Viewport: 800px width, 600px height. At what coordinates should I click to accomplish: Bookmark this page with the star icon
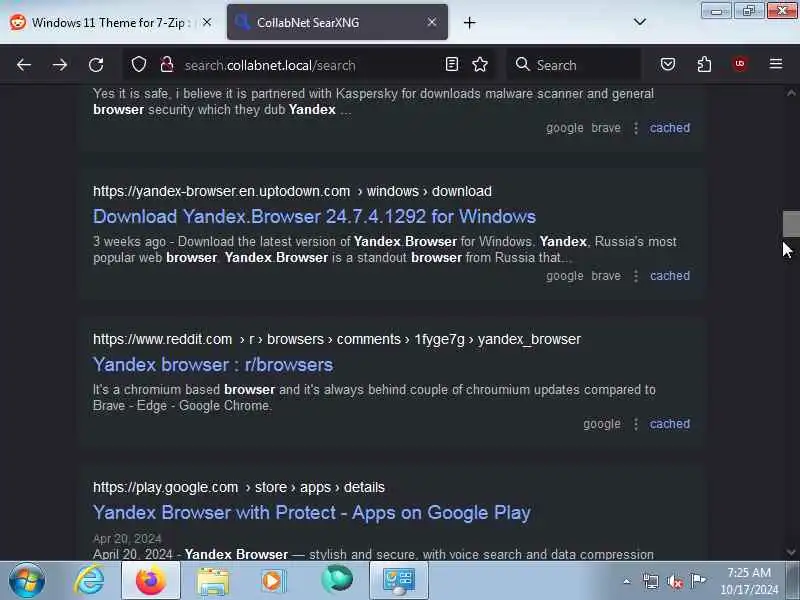(480, 64)
